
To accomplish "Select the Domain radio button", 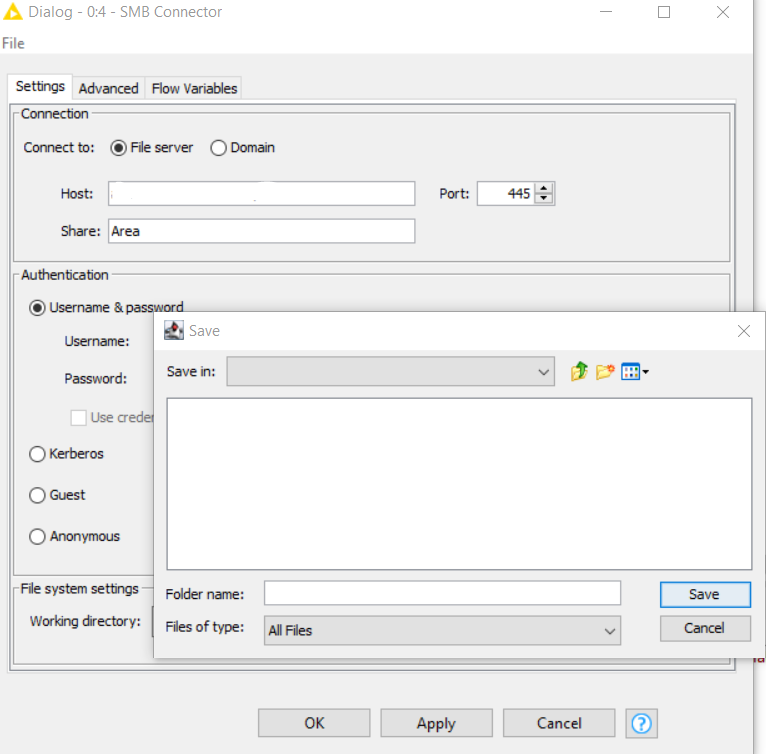I will pos(219,148).
